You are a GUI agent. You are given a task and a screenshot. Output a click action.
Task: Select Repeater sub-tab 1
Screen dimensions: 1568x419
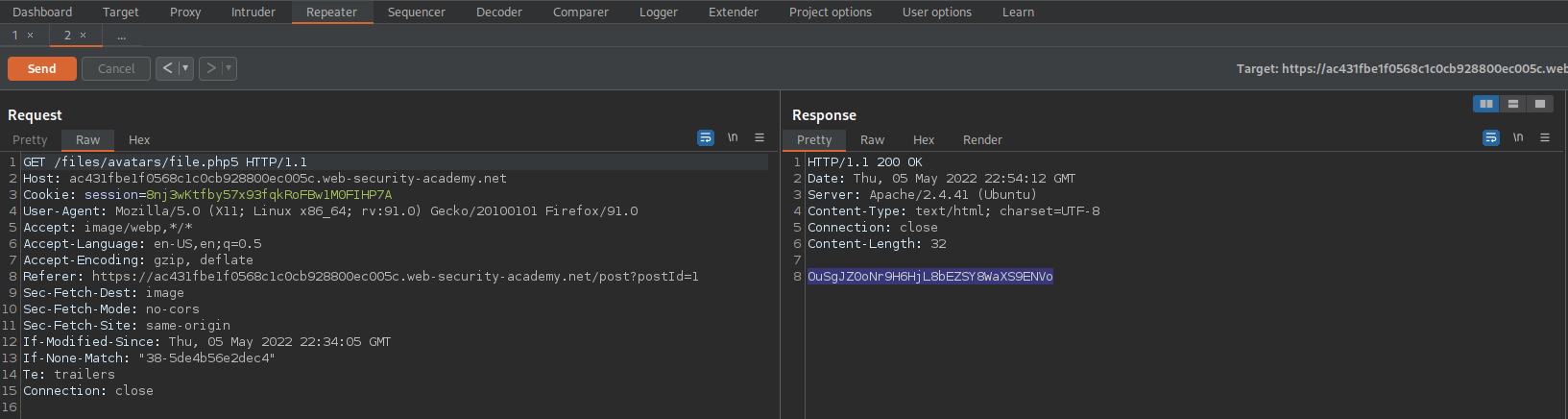(15, 35)
